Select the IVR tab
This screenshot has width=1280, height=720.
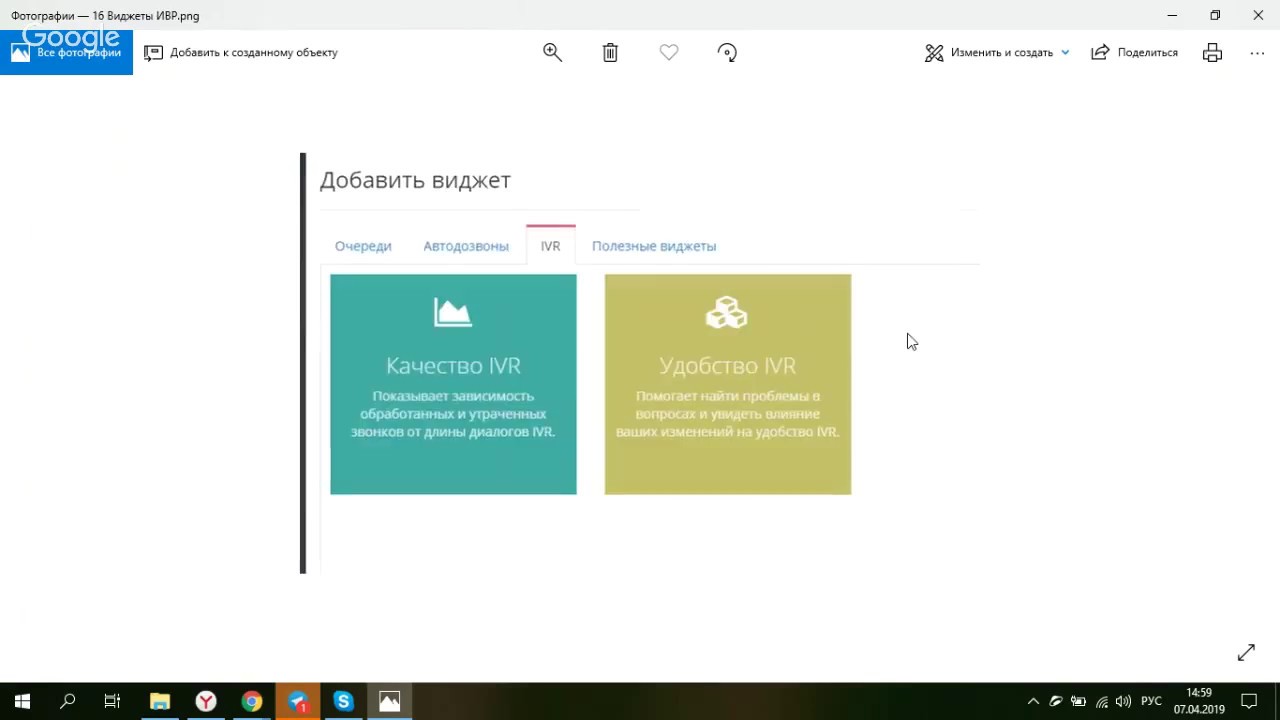(x=551, y=246)
